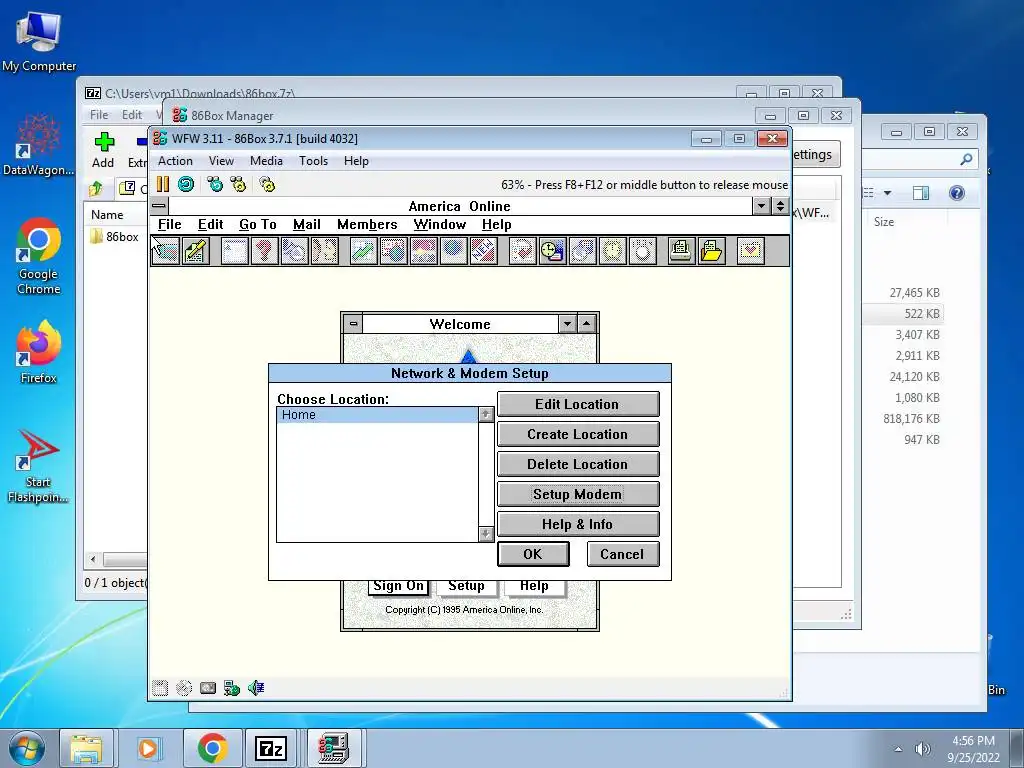Click the AOL Compose Mail pencil icon
Viewport: 1024px width, 768px height.
[196, 251]
